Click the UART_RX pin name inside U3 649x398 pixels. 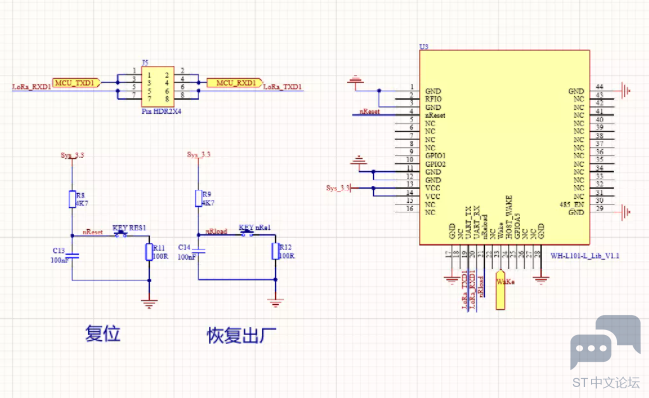[x=477, y=223]
